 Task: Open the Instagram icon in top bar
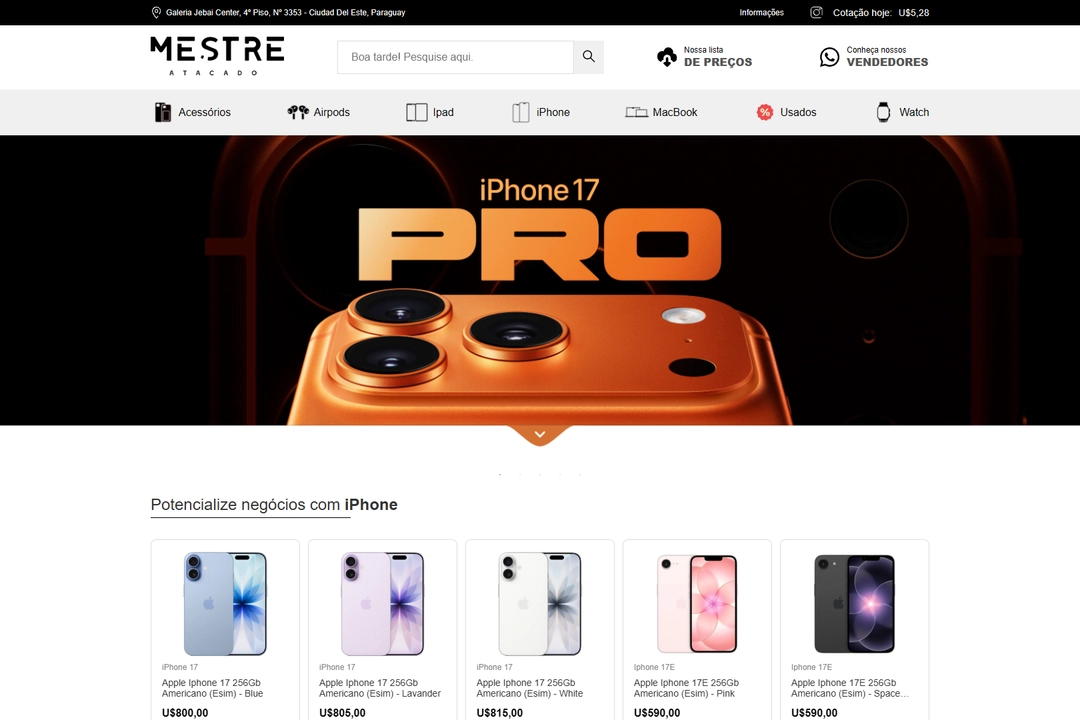(x=816, y=12)
